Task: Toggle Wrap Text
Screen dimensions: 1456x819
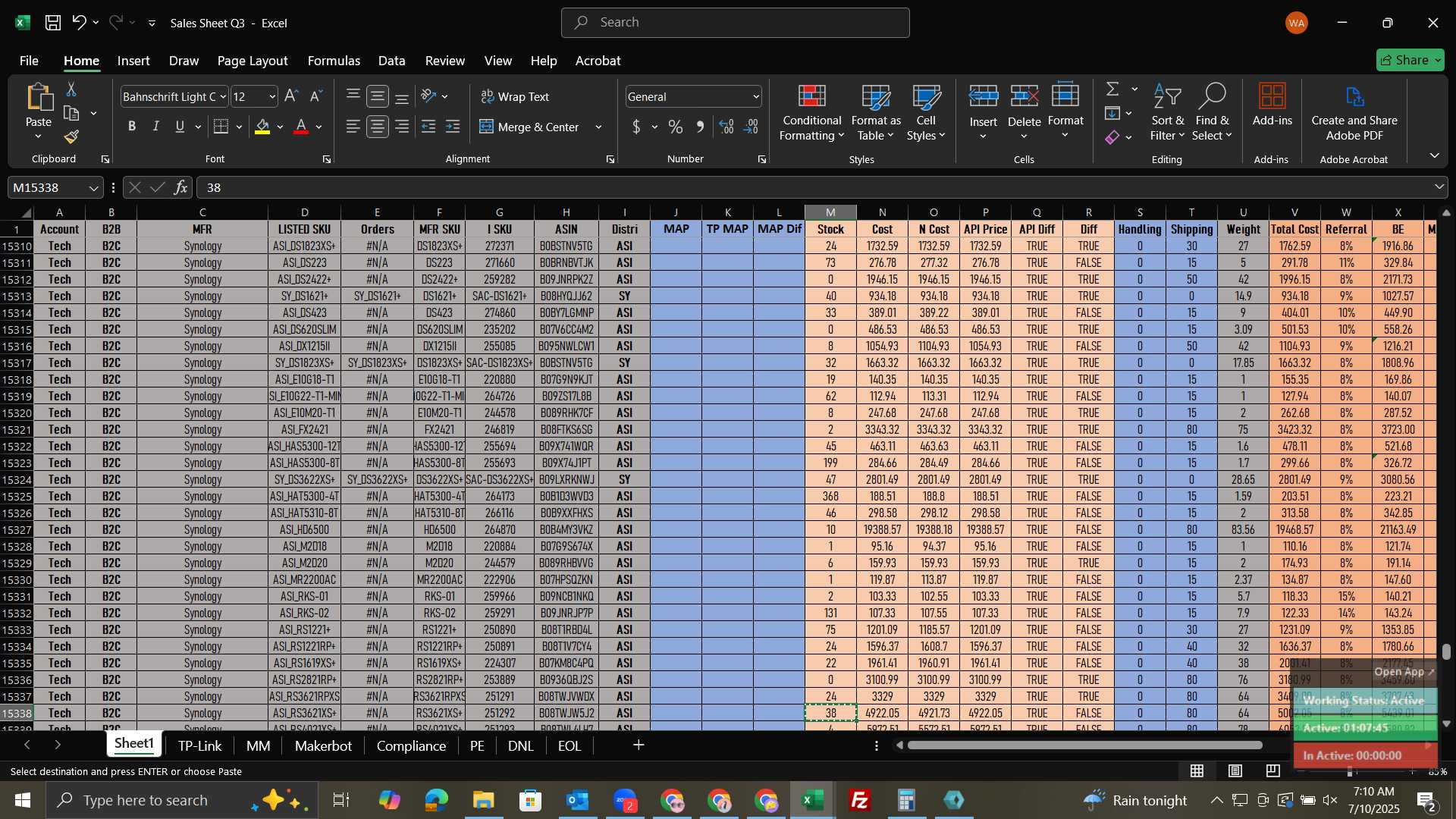Action: tap(515, 96)
